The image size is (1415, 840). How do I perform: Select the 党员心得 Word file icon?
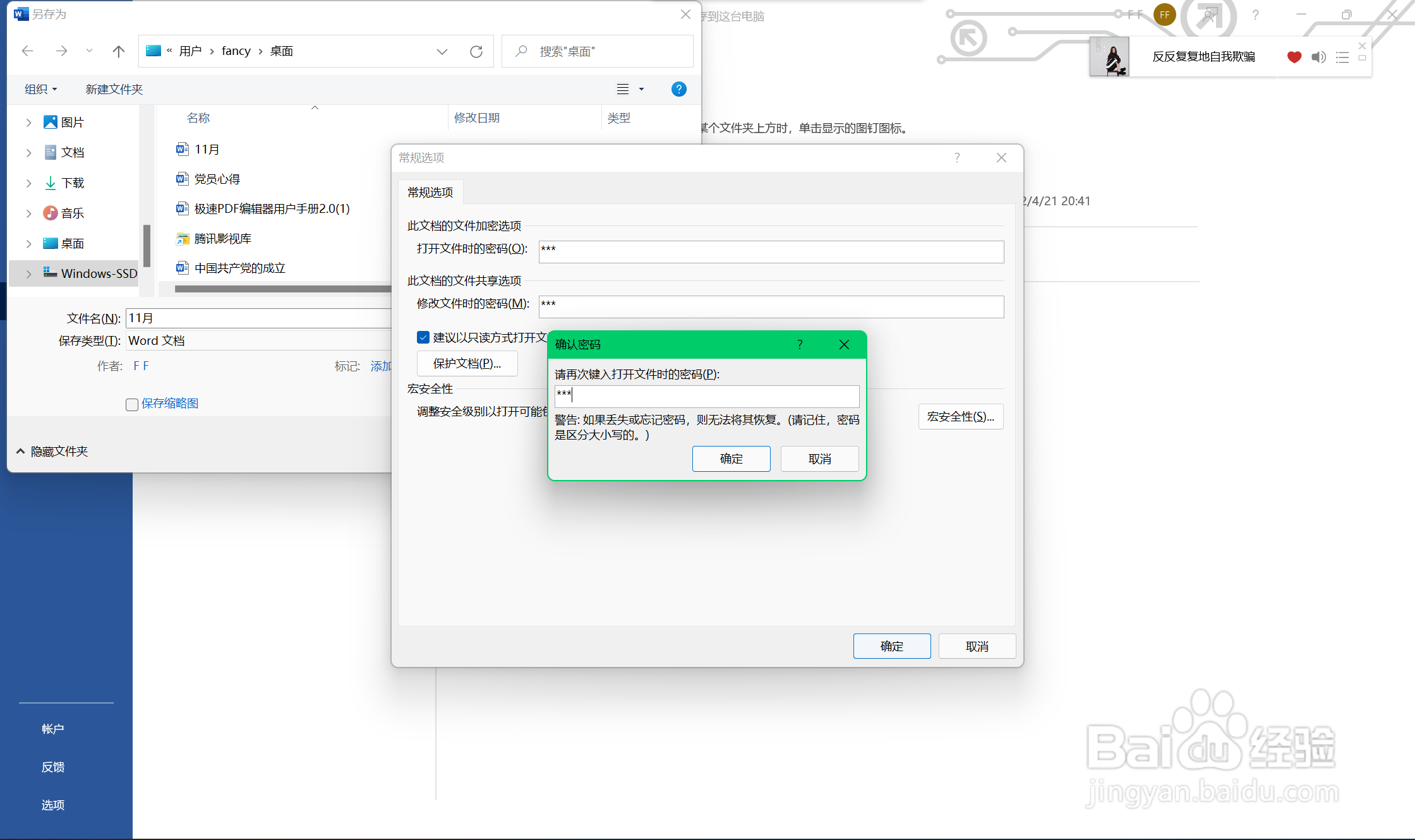[x=183, y=179]
